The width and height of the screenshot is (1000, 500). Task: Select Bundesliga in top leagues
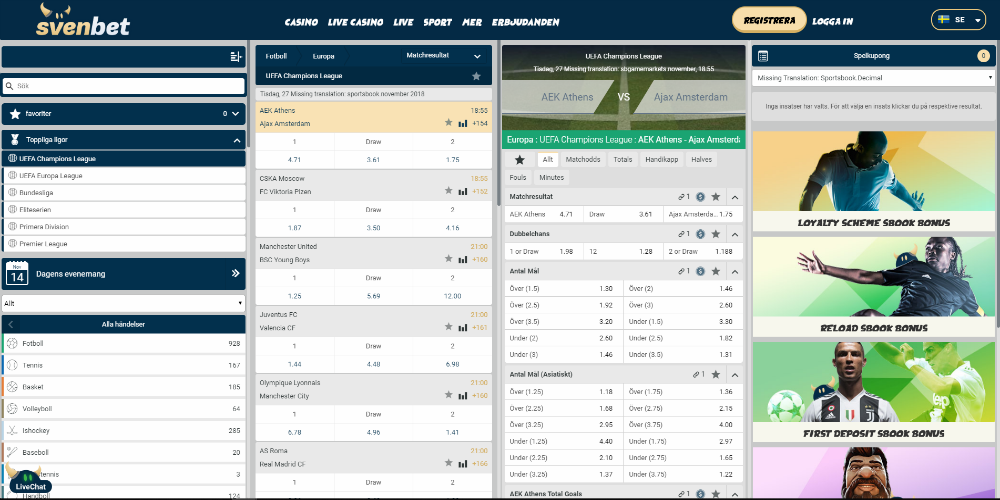tap(124, 193)
